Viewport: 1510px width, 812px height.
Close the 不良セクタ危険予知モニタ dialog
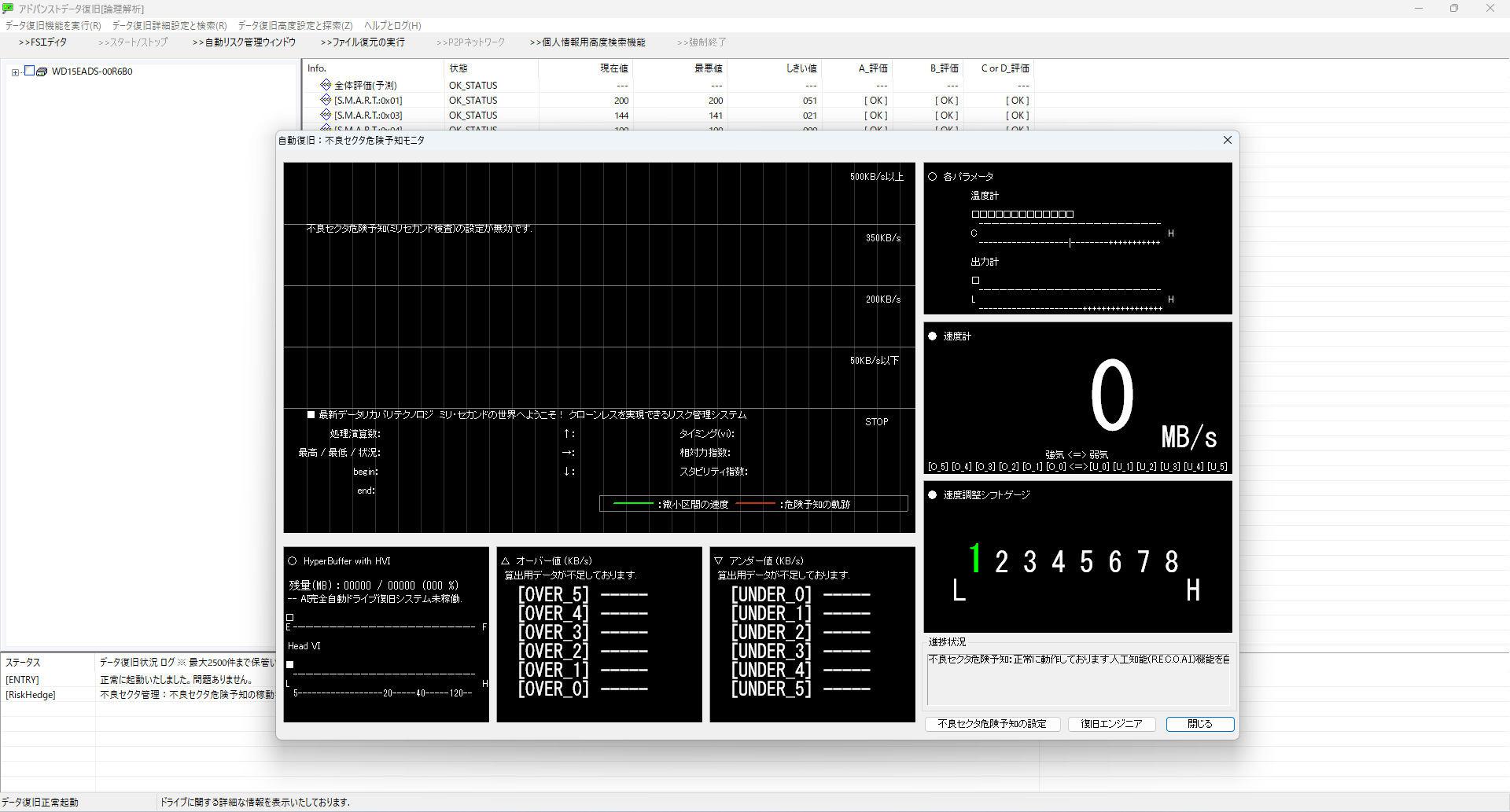(1227, 140)
